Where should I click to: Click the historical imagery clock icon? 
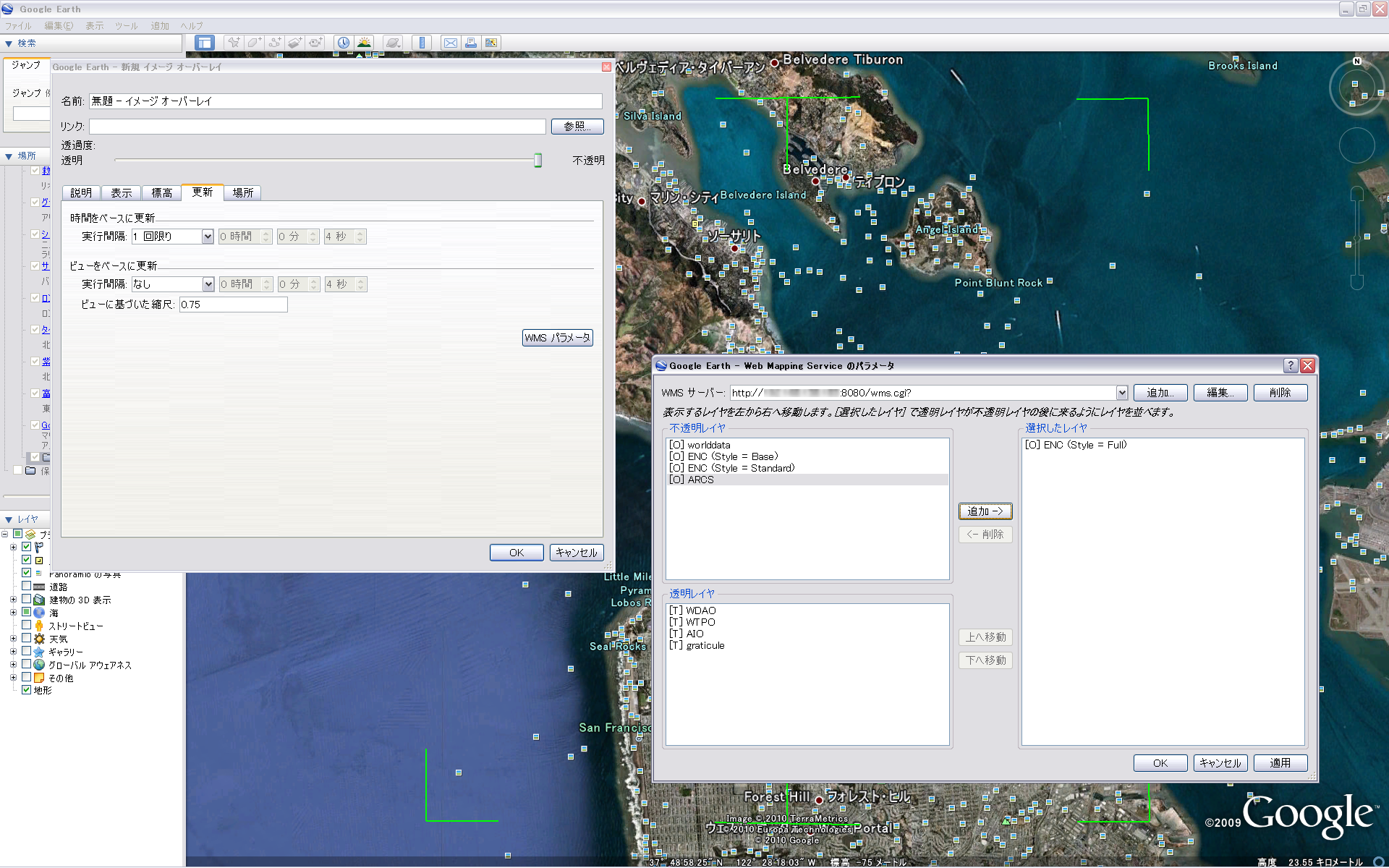click(x=343, y=43)
